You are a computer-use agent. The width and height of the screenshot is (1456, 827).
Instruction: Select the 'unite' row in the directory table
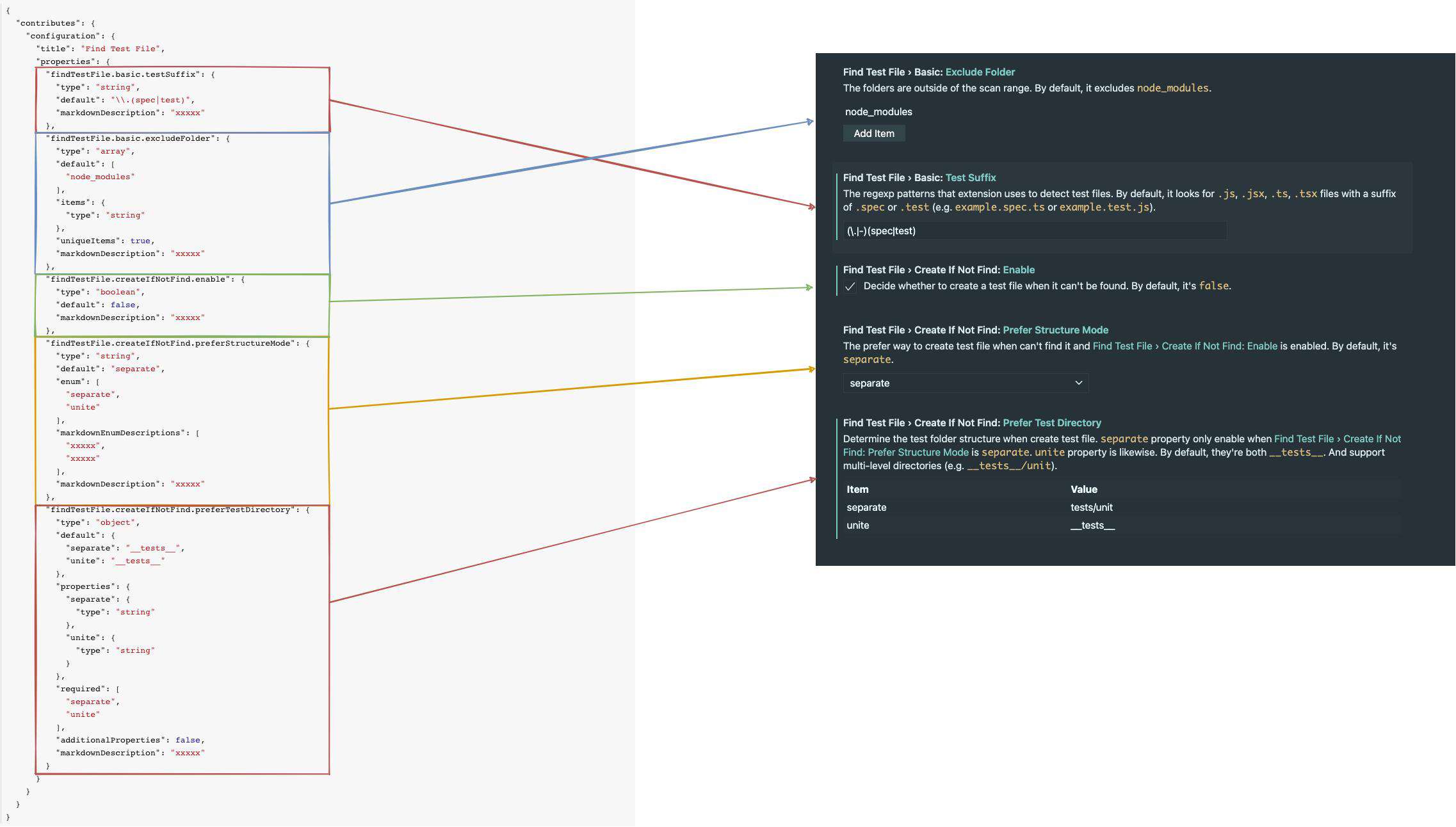tap(1122, 525)
